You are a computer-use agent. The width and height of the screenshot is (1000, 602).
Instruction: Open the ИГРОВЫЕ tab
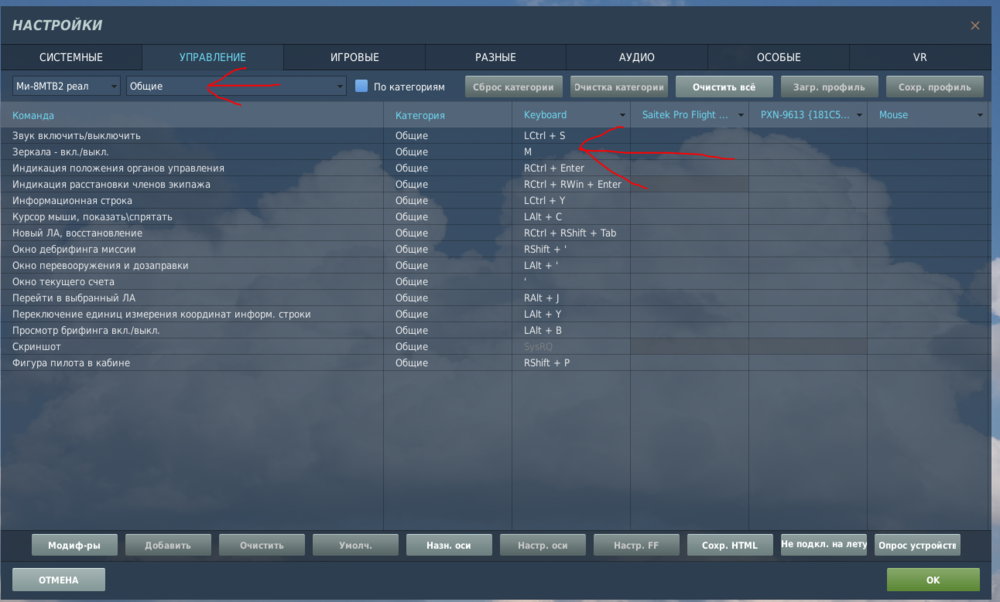coord(355,57)
